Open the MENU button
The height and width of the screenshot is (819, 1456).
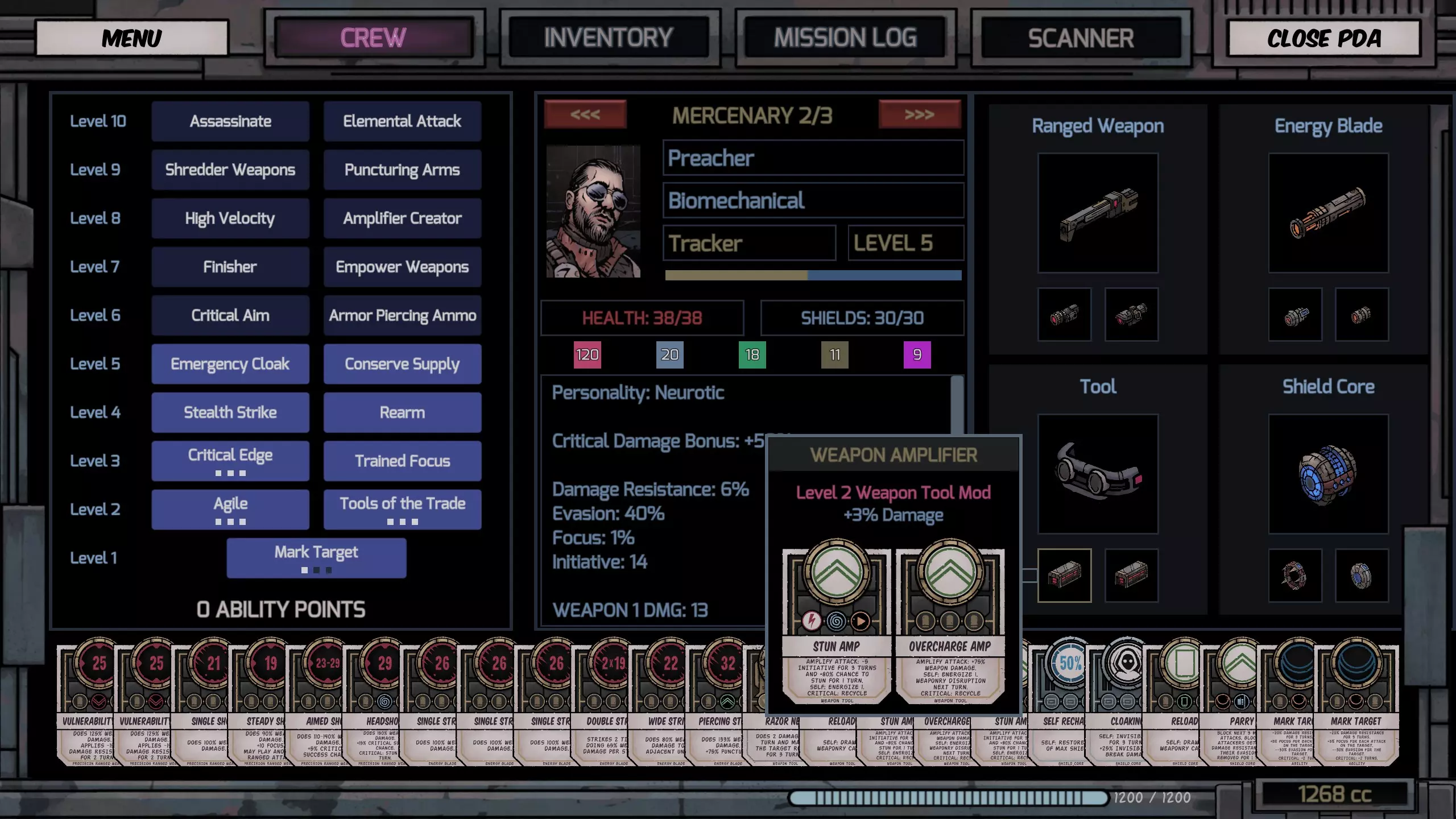tap(132, 38)
